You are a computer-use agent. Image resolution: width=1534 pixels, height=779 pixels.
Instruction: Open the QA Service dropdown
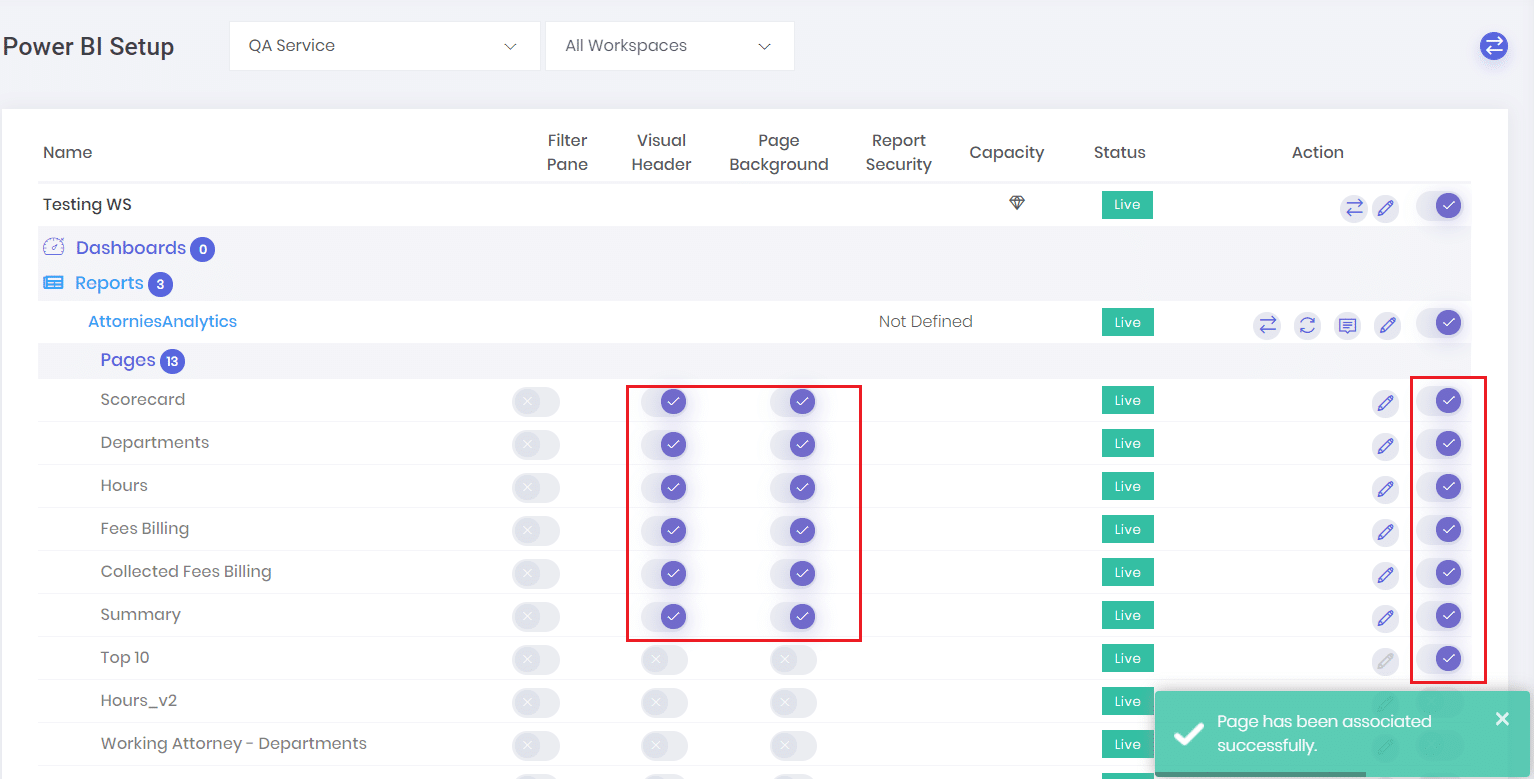pos(384,45)
